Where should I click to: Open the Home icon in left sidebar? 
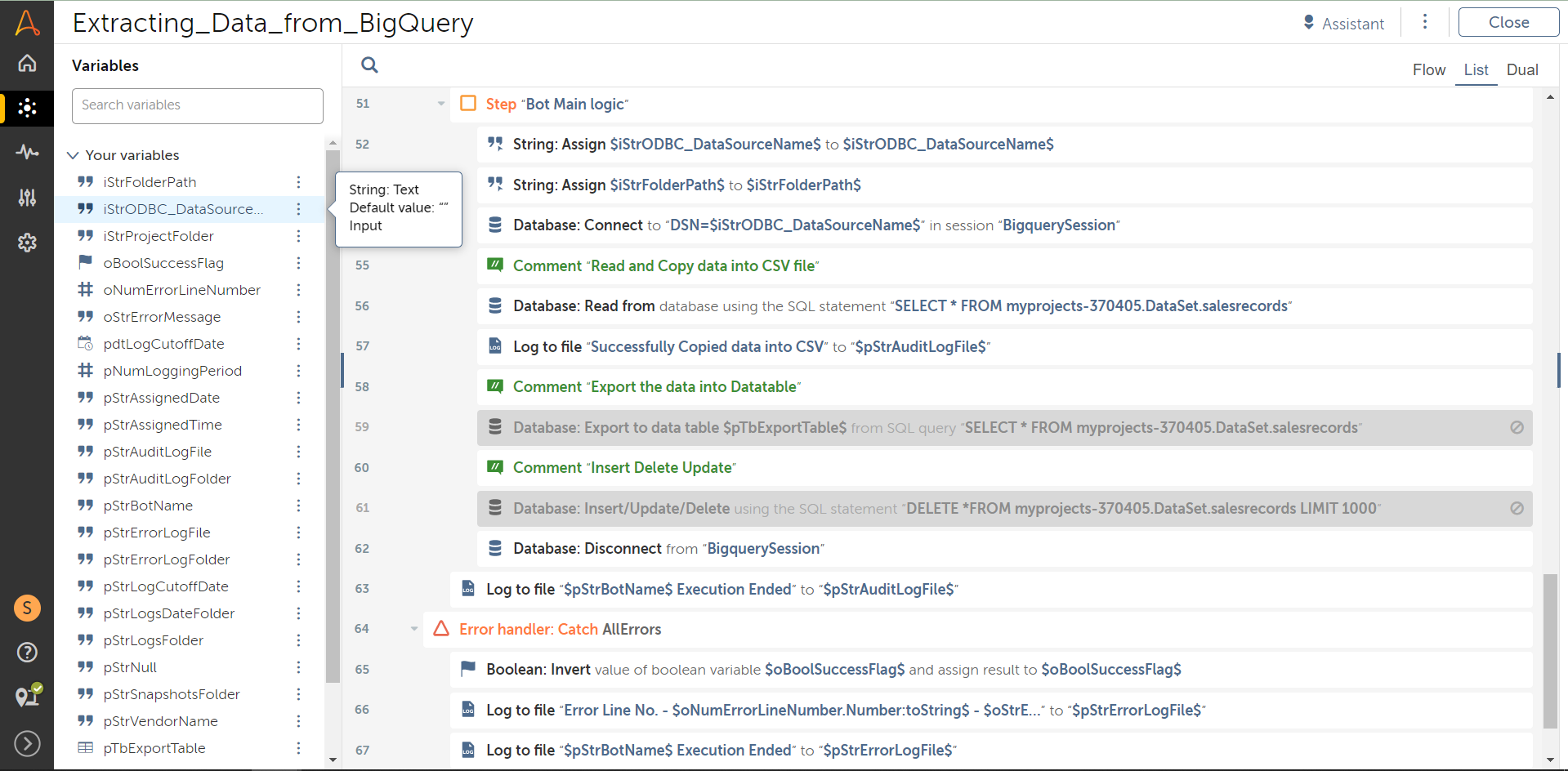click(x=27, y=64)
